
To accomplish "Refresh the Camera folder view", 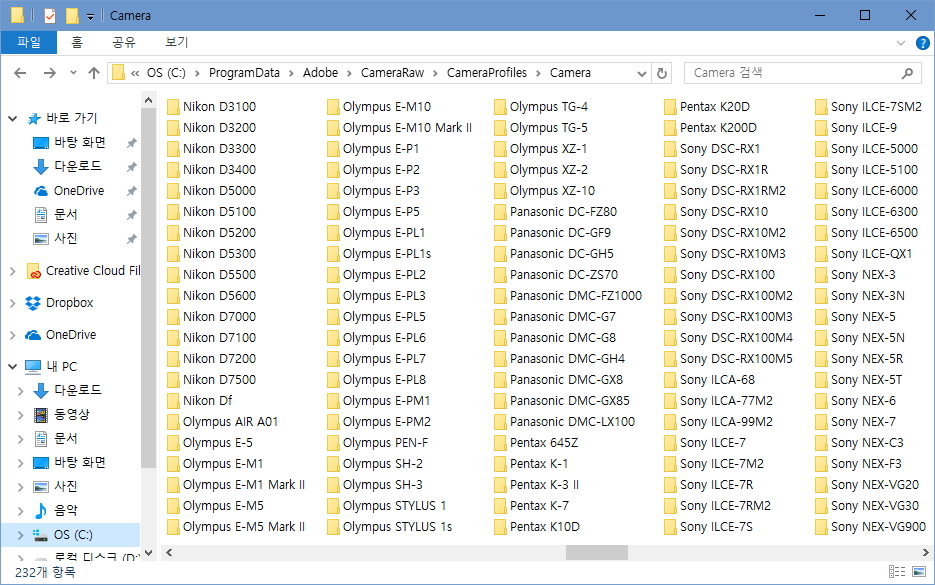I will 662,73.
